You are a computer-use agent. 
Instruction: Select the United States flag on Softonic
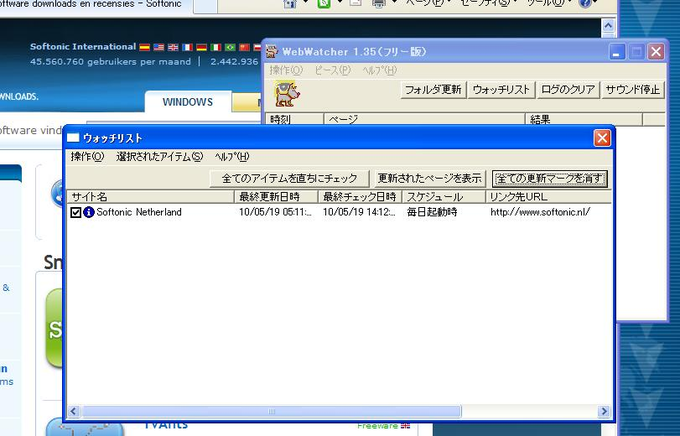159,47
